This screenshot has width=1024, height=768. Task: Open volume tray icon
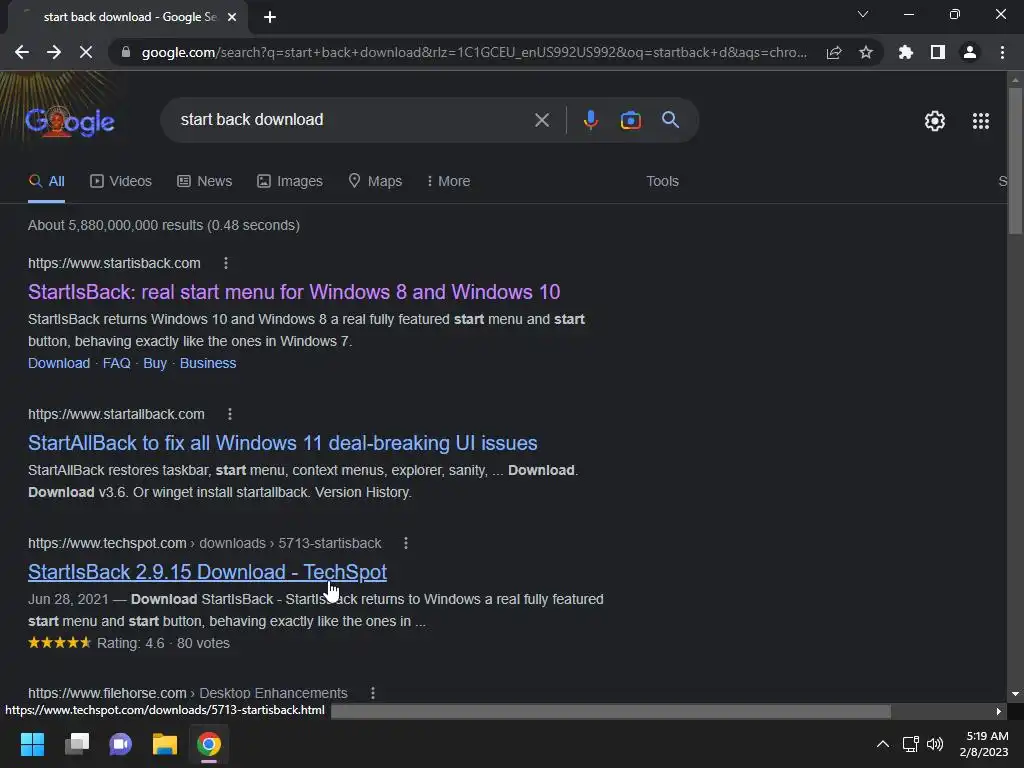coord(935,744)
